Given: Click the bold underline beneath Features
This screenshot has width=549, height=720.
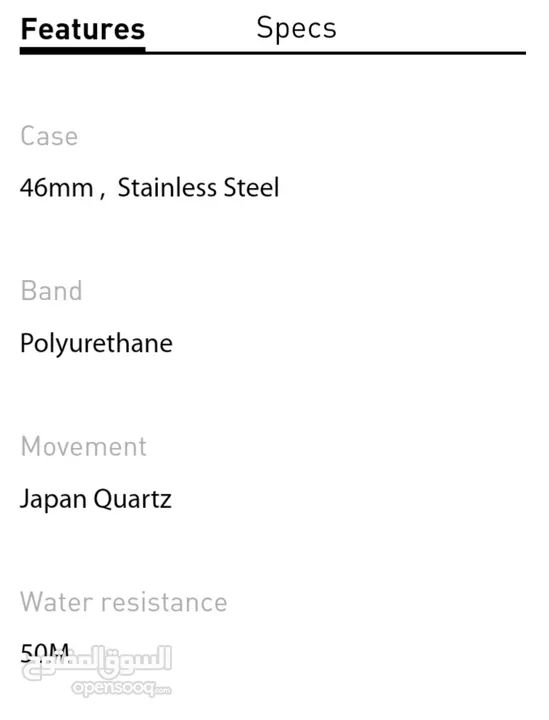Looking at the screenshot, I should pyautogui.click(x=83, y=50).
